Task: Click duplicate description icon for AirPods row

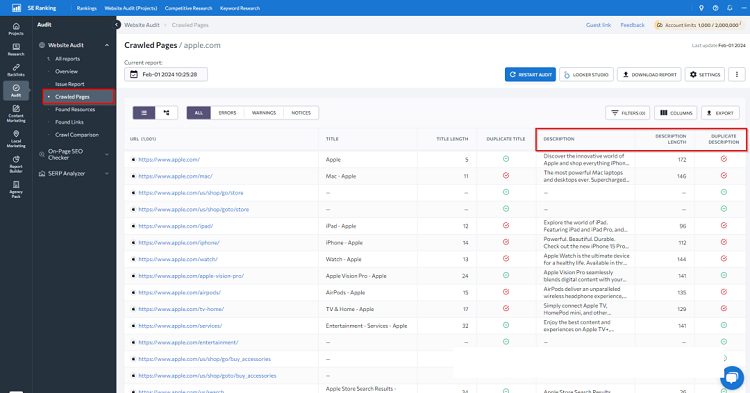Action: (x=724, y=292)
